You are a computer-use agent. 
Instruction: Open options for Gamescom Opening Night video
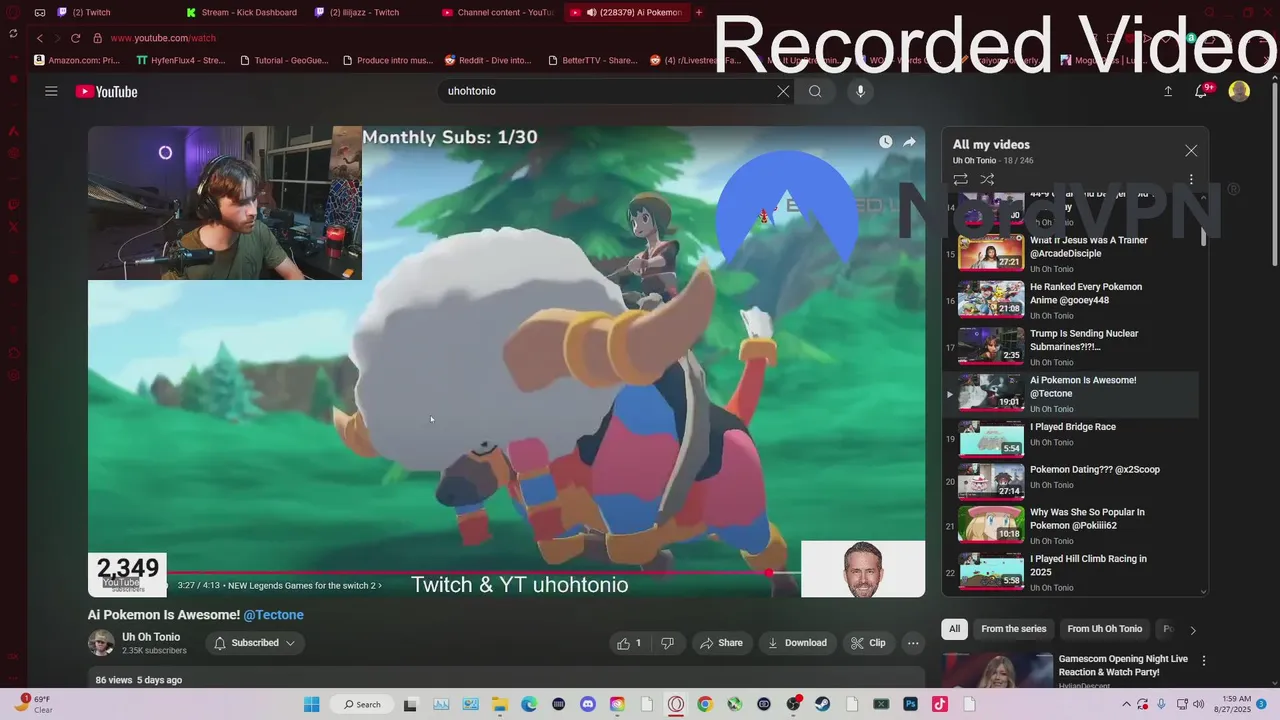tap(1204, 661)
